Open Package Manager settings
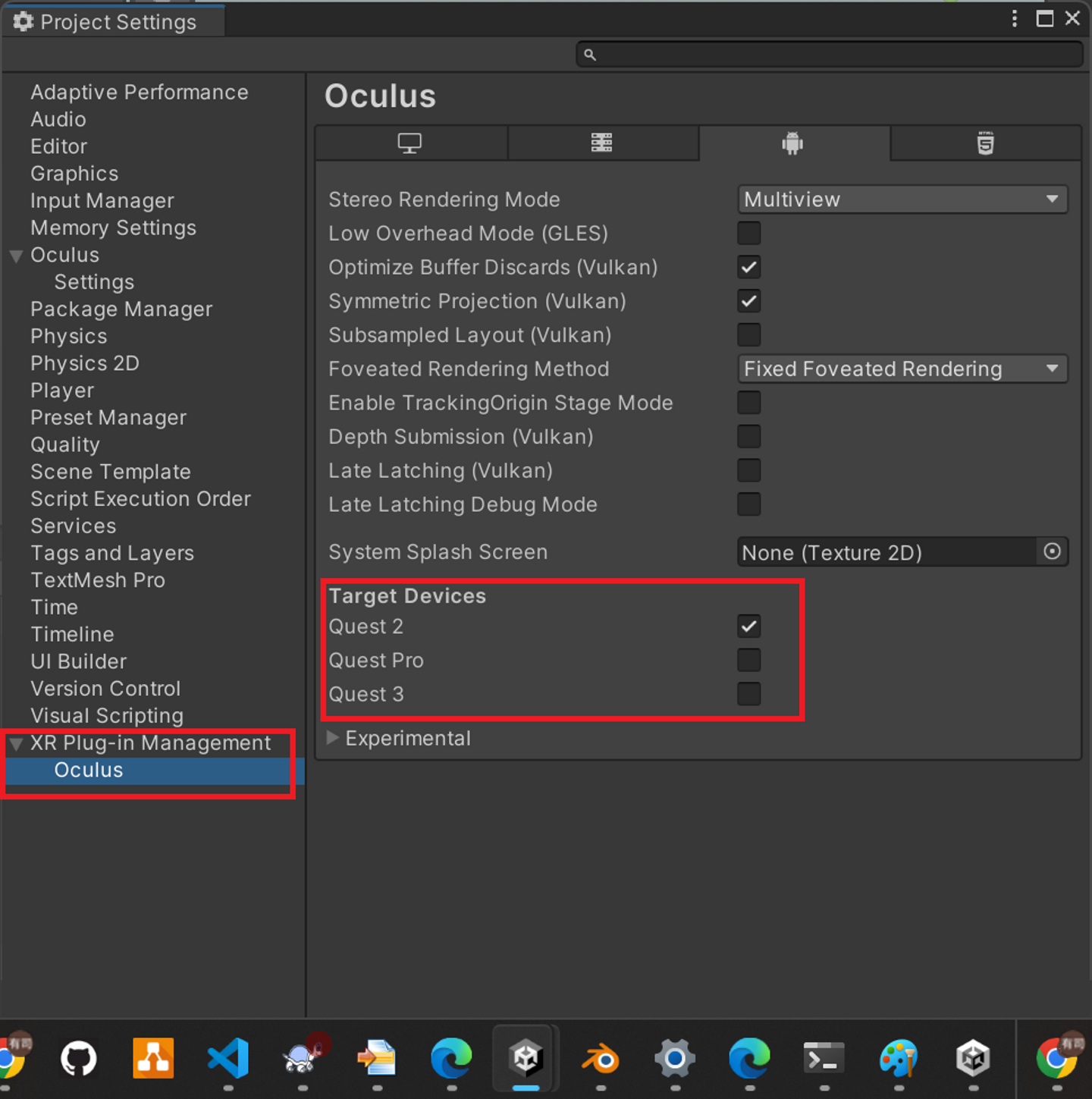 pyautogui.click(x=121, y=309)
